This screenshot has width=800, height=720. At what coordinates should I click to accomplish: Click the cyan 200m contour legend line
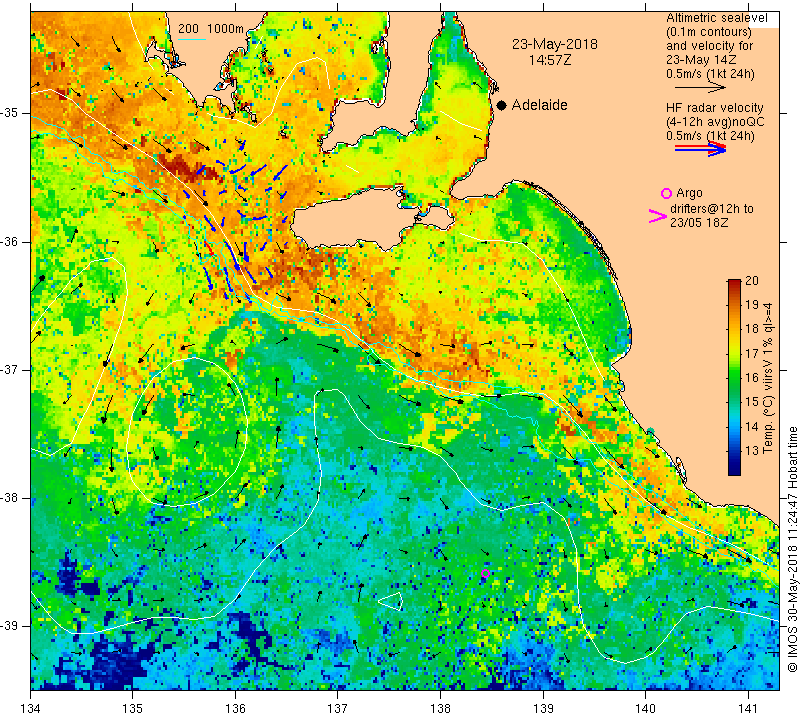tap(192, 38)
